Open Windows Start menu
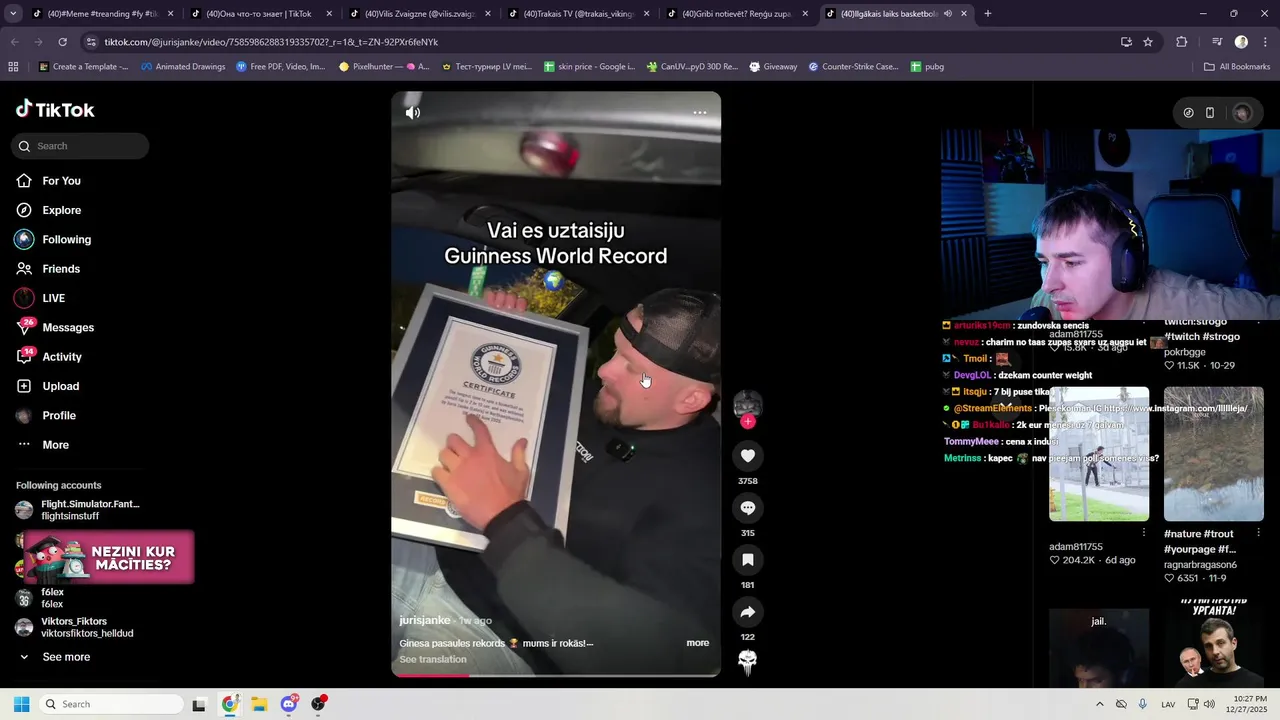 click(x=21, y=704)
